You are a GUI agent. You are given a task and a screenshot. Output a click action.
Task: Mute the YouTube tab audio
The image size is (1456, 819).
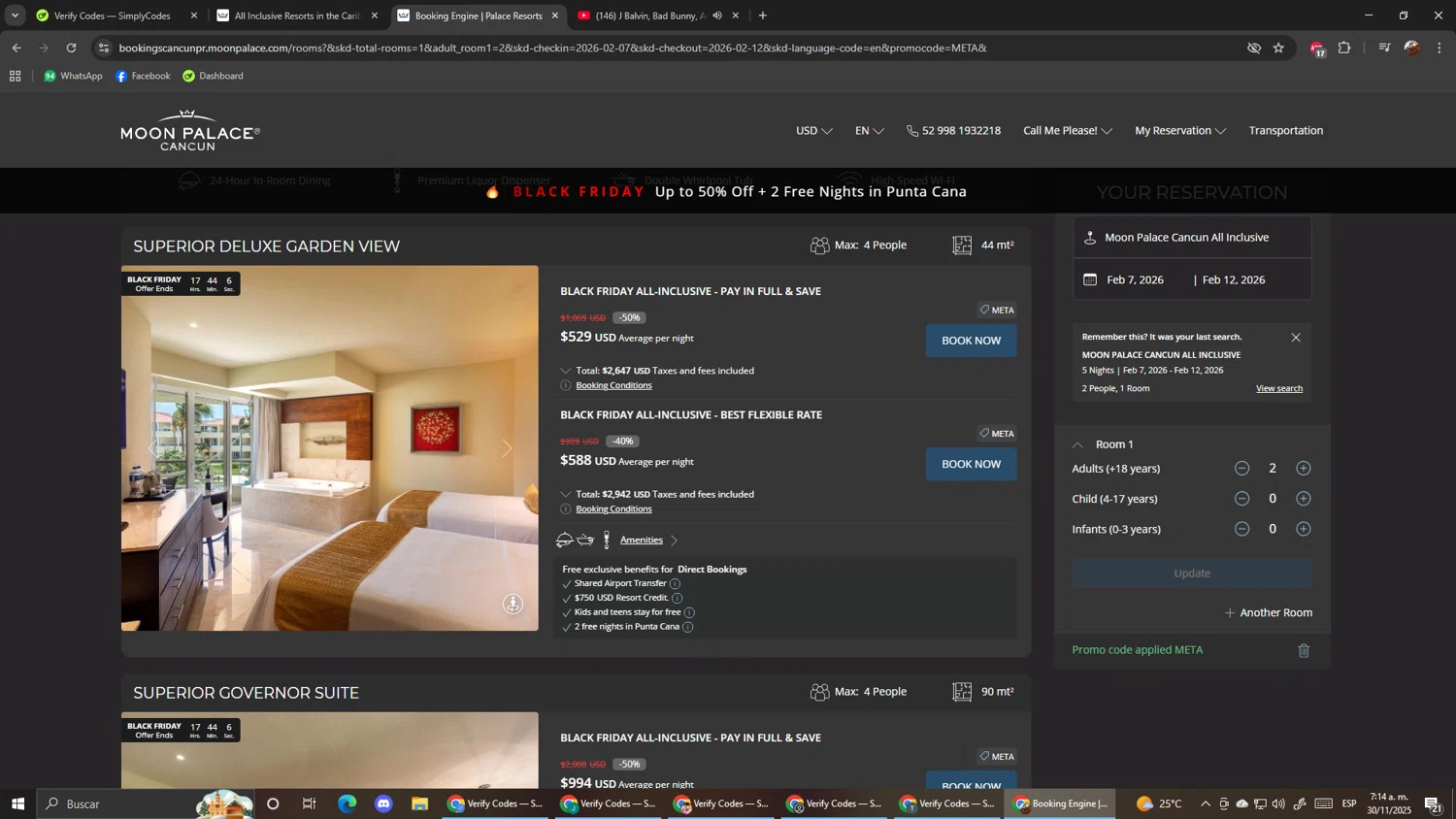pos(717,16)
